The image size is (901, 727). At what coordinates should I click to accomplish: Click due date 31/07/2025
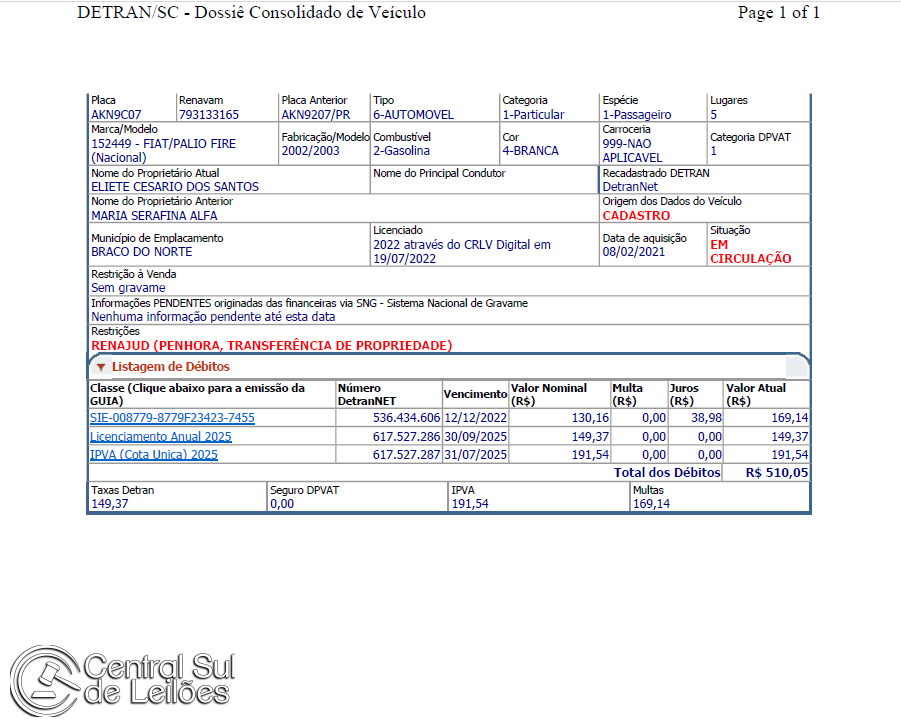pyautogui.click(x=476, y=455)
